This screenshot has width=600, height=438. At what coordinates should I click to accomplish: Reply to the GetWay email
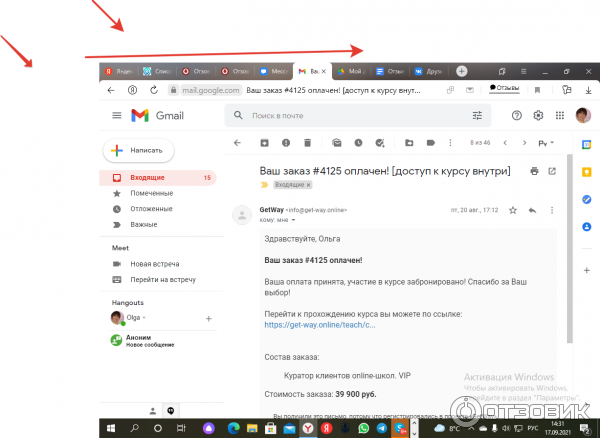point(532,211)
